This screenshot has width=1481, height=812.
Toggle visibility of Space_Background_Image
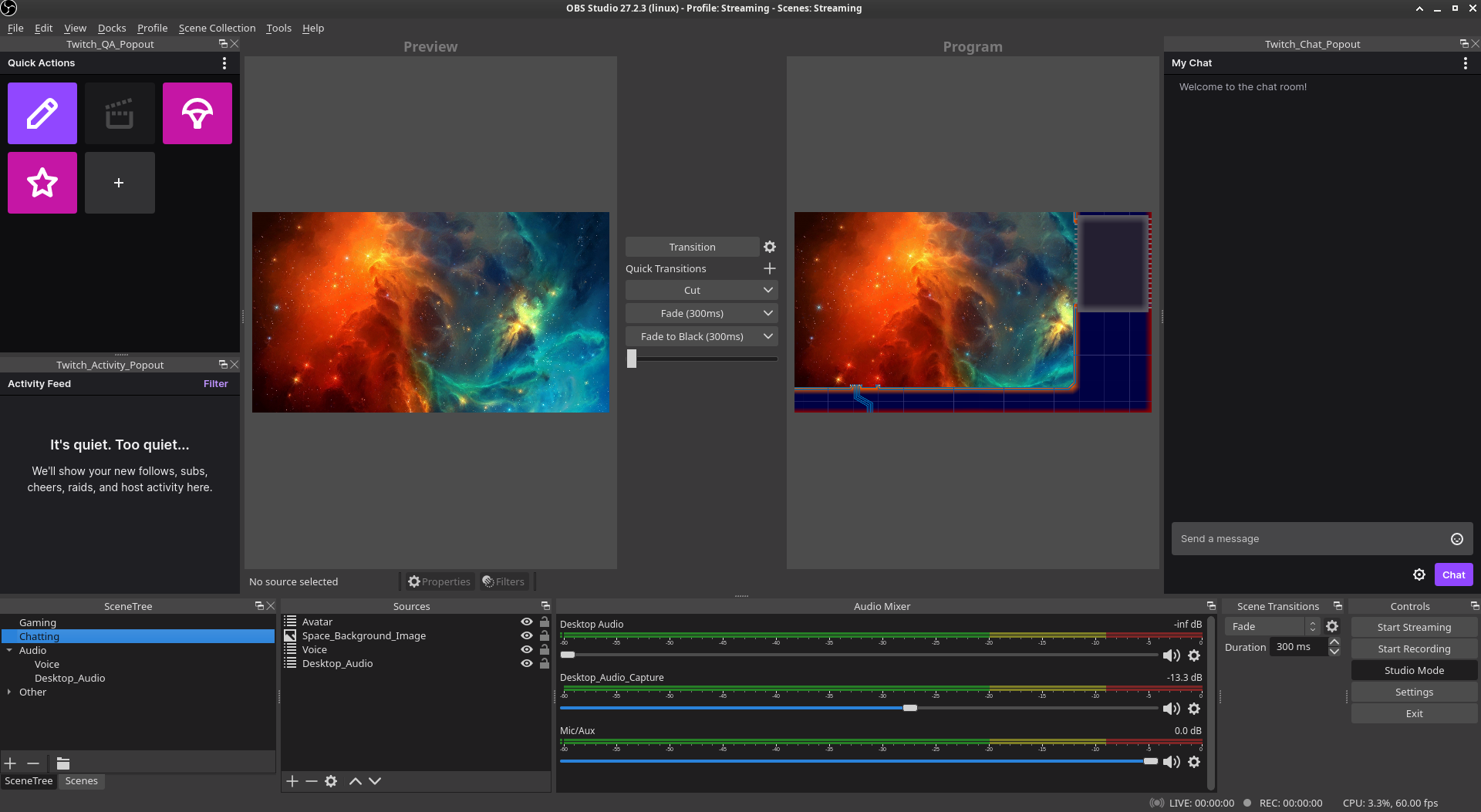pos(526,635)
